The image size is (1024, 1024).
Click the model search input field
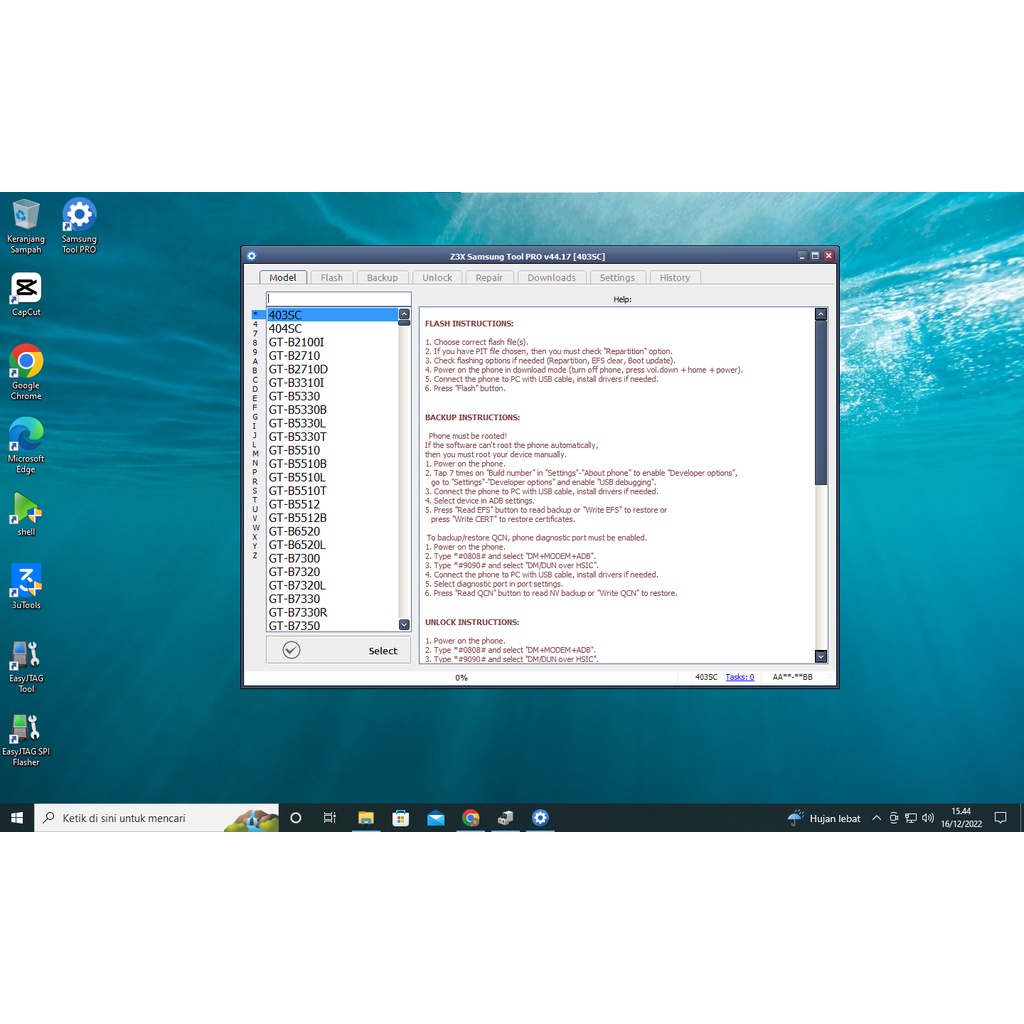click(338, 298)
